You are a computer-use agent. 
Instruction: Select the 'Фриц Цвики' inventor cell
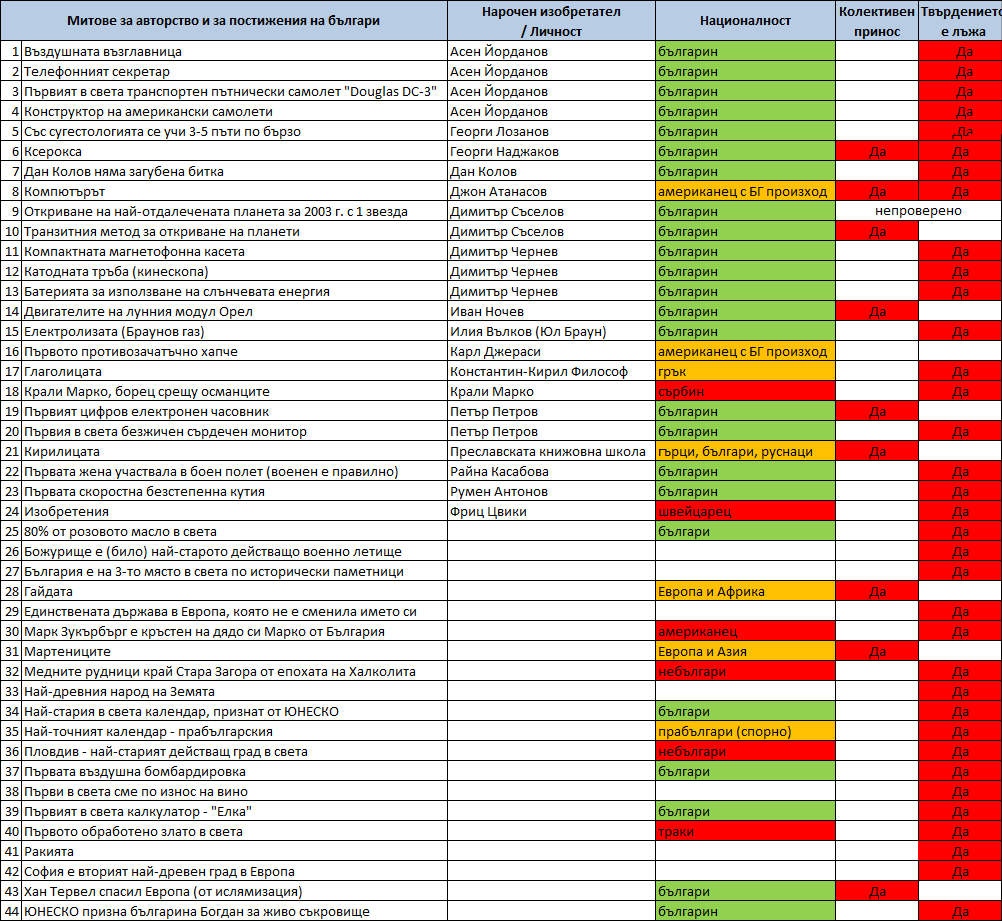[551, 511]
